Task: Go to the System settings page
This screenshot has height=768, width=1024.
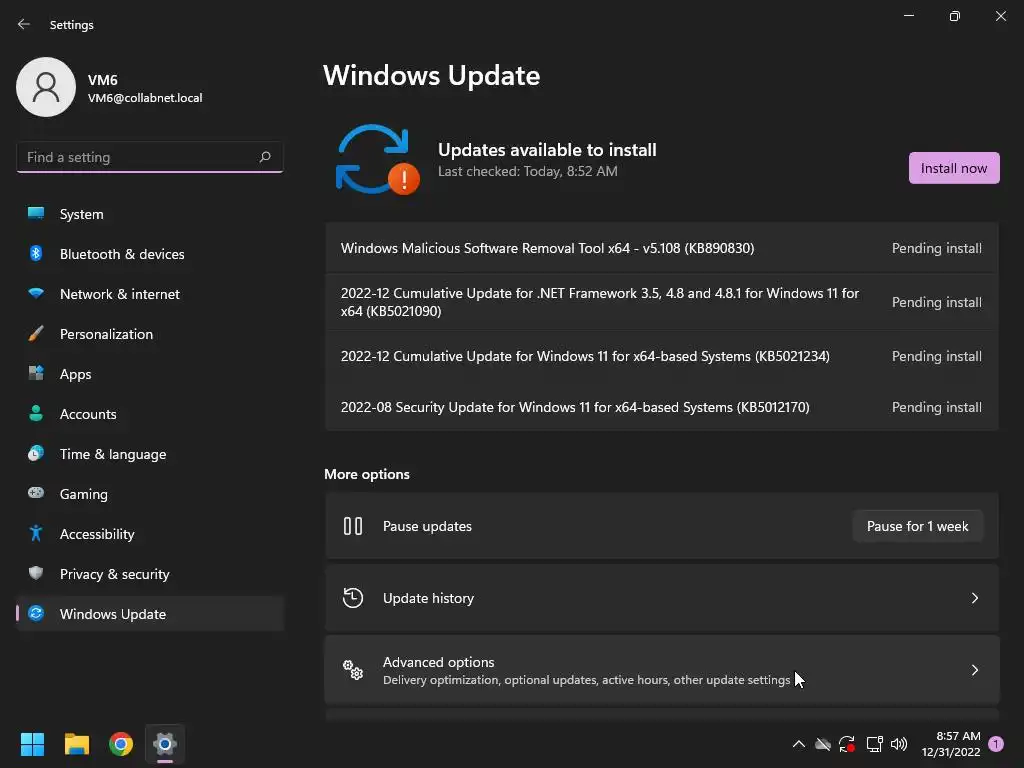Action: click(x=150, y=214)
